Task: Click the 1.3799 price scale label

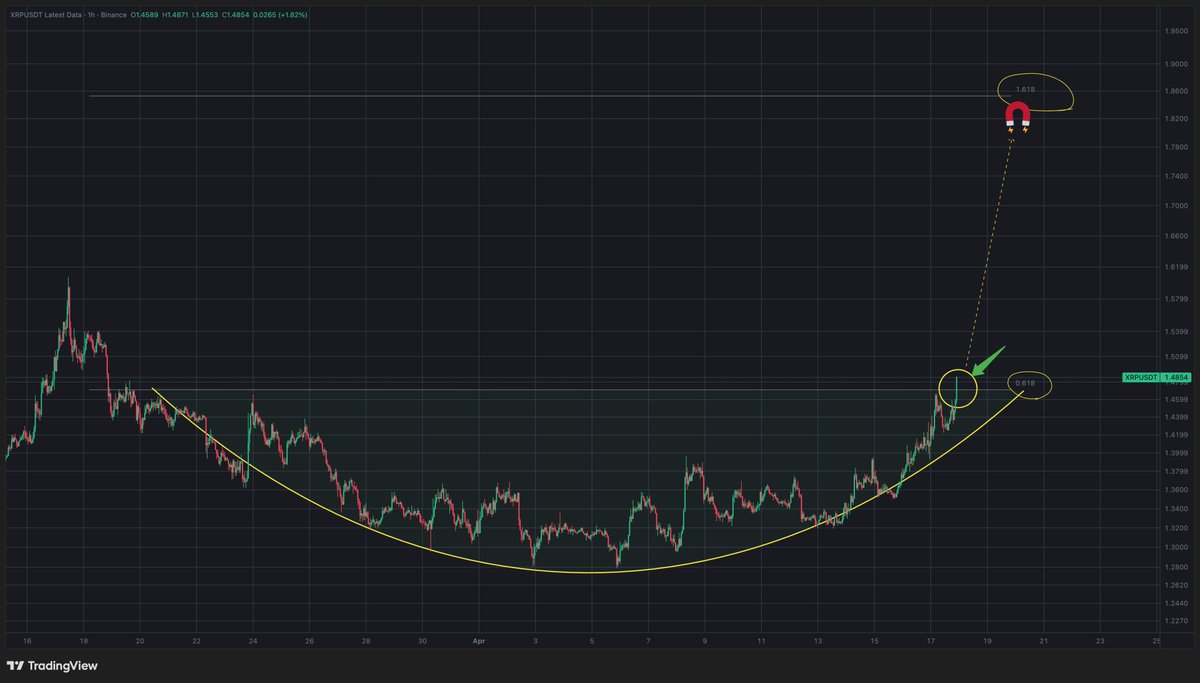Action: (1175, 471)
